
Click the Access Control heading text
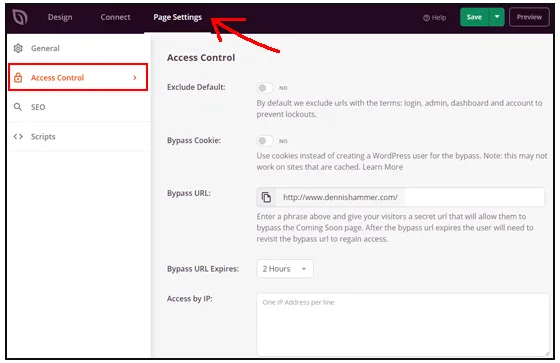201,58
